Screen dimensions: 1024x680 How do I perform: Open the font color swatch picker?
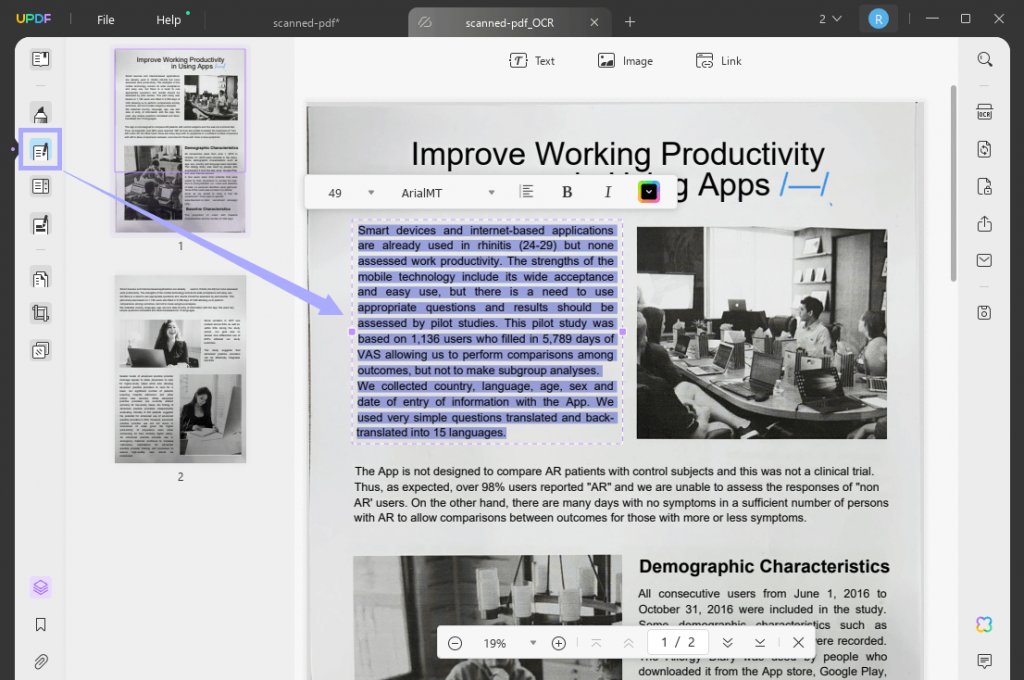648,191
